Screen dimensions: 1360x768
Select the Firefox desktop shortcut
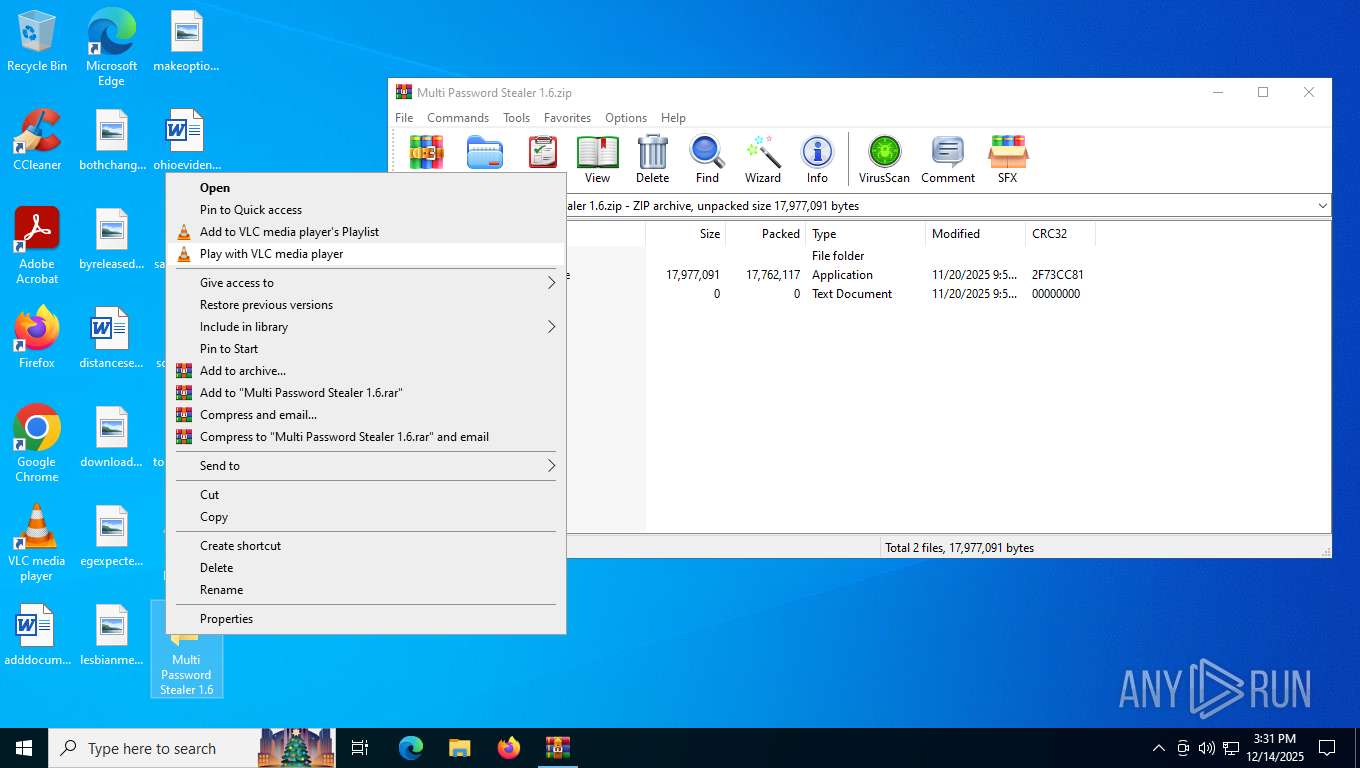(37, 338)
